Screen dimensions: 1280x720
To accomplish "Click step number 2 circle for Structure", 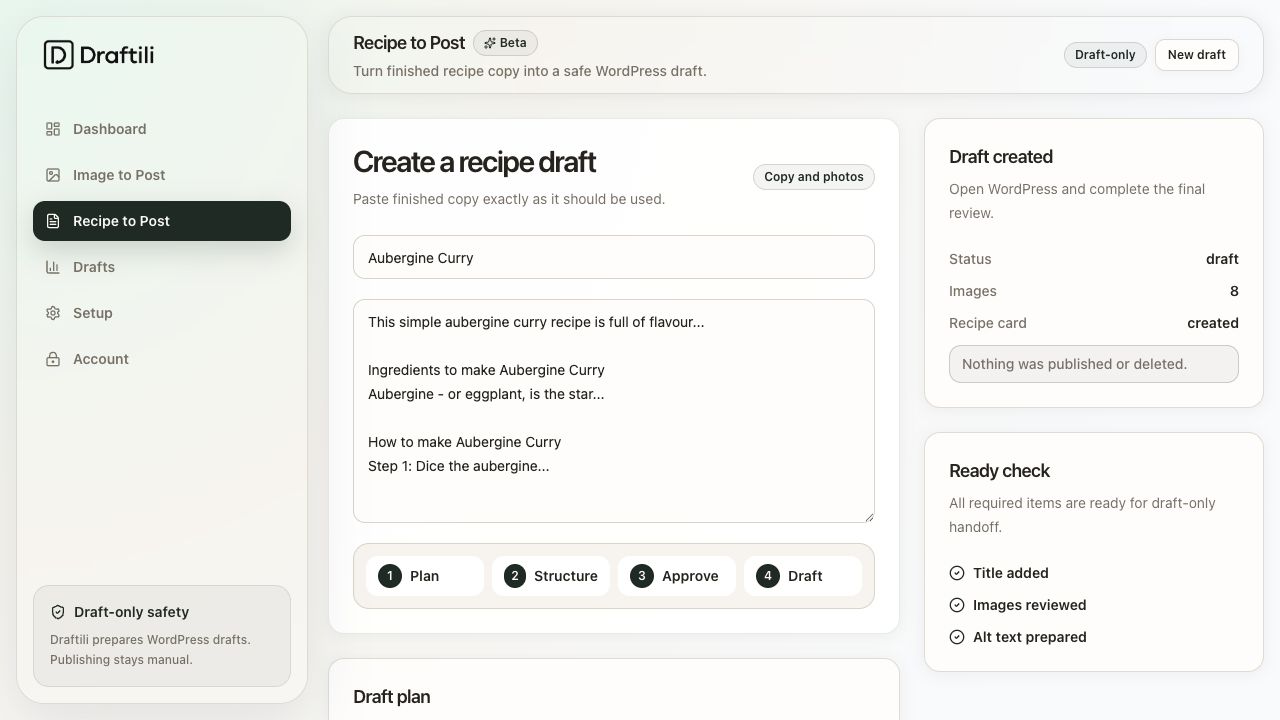I will point(515,576).
